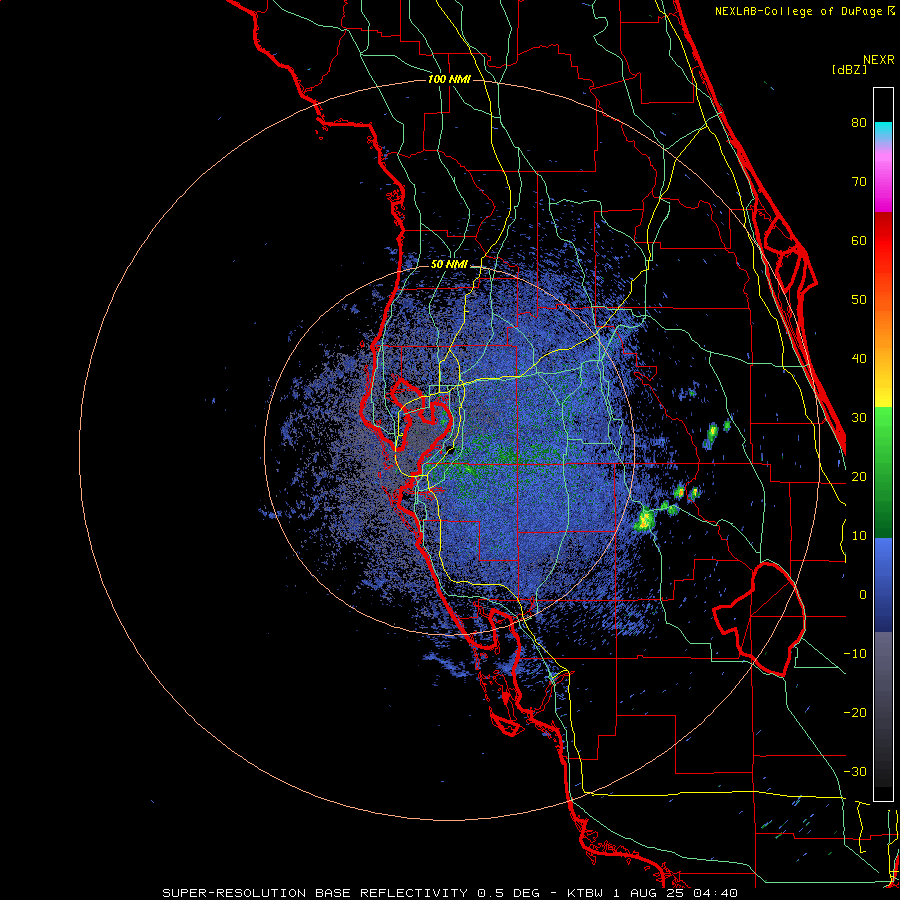
Task: Pick the blue segment of the color bar
Action: pyautogui.click(x=883, y=585)
